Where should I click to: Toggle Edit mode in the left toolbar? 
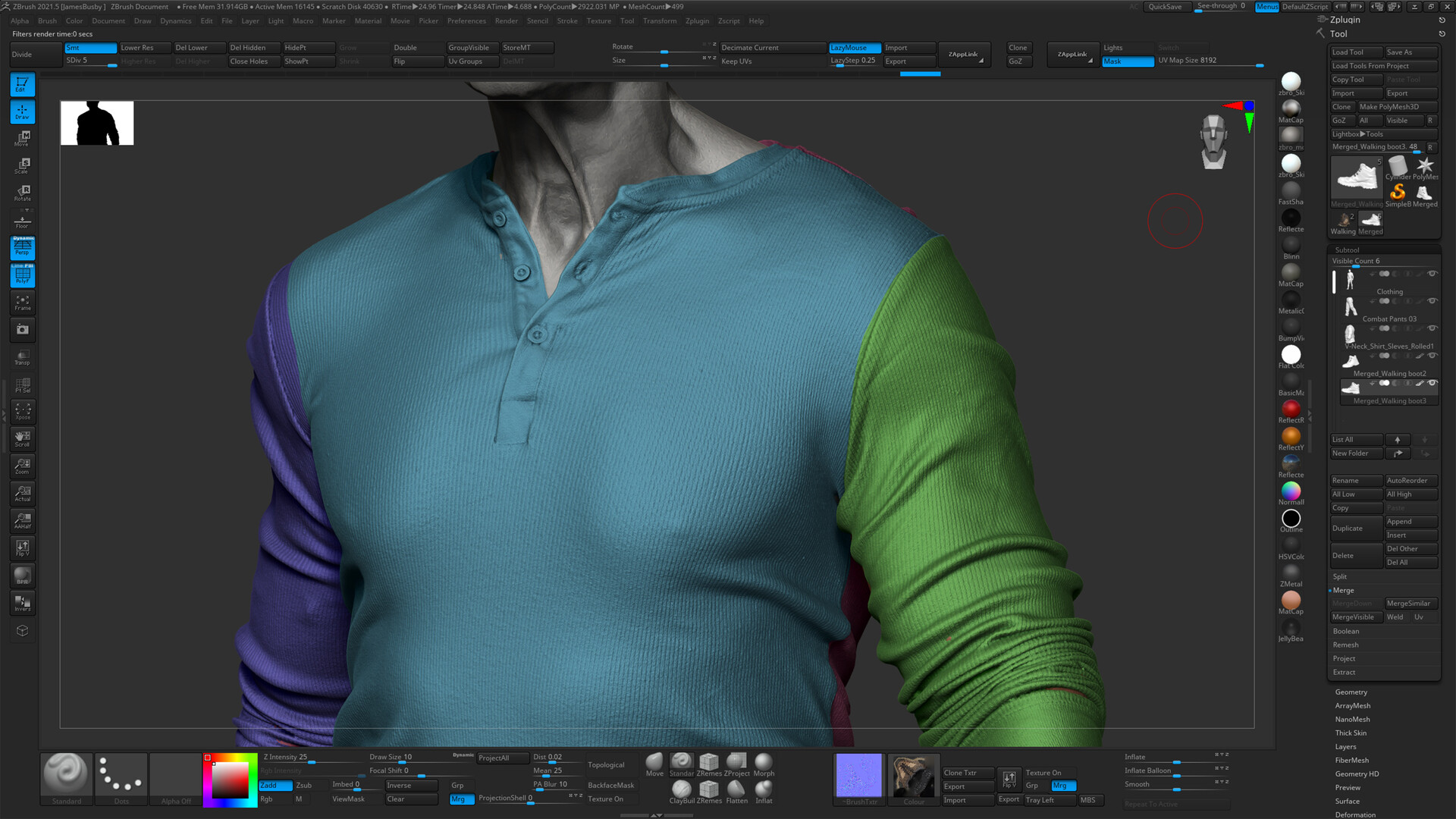(22, 85)
